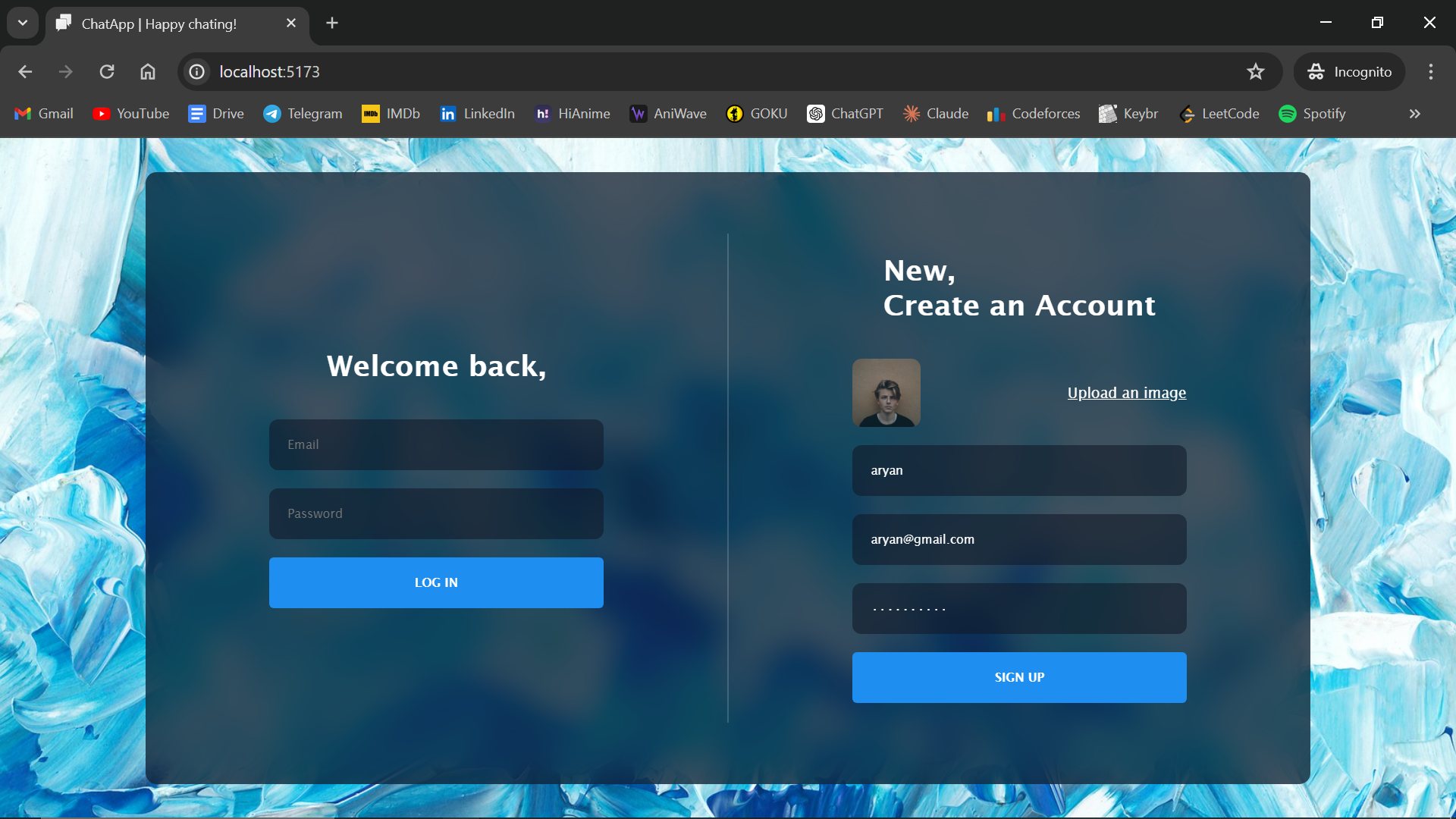Viewport: 1456px width, 819px height.
Task: Click the Upload an image link
Action: pyautogui.click(x=1126, y=393)
